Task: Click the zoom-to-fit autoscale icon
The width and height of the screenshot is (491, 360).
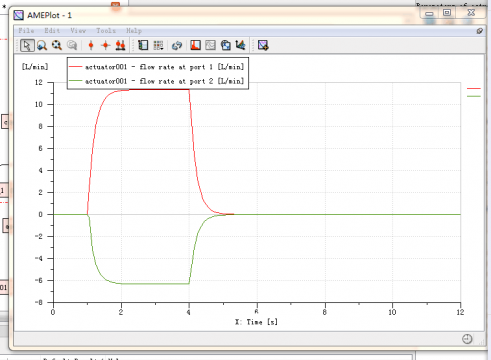Action: [57, 45]
